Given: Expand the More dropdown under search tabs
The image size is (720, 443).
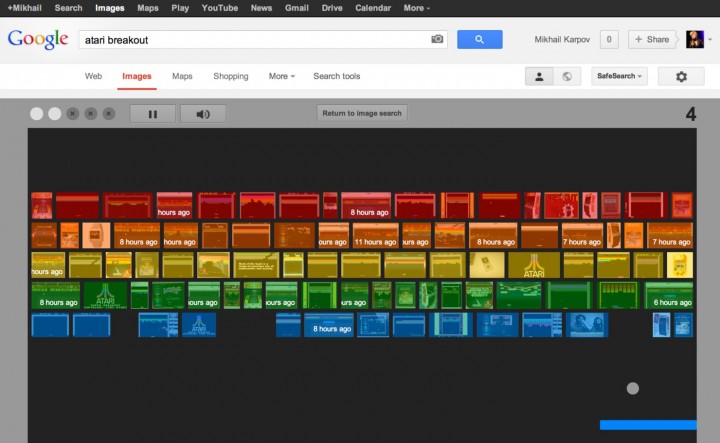Looking at the screenshot, I should pos(281,76).
